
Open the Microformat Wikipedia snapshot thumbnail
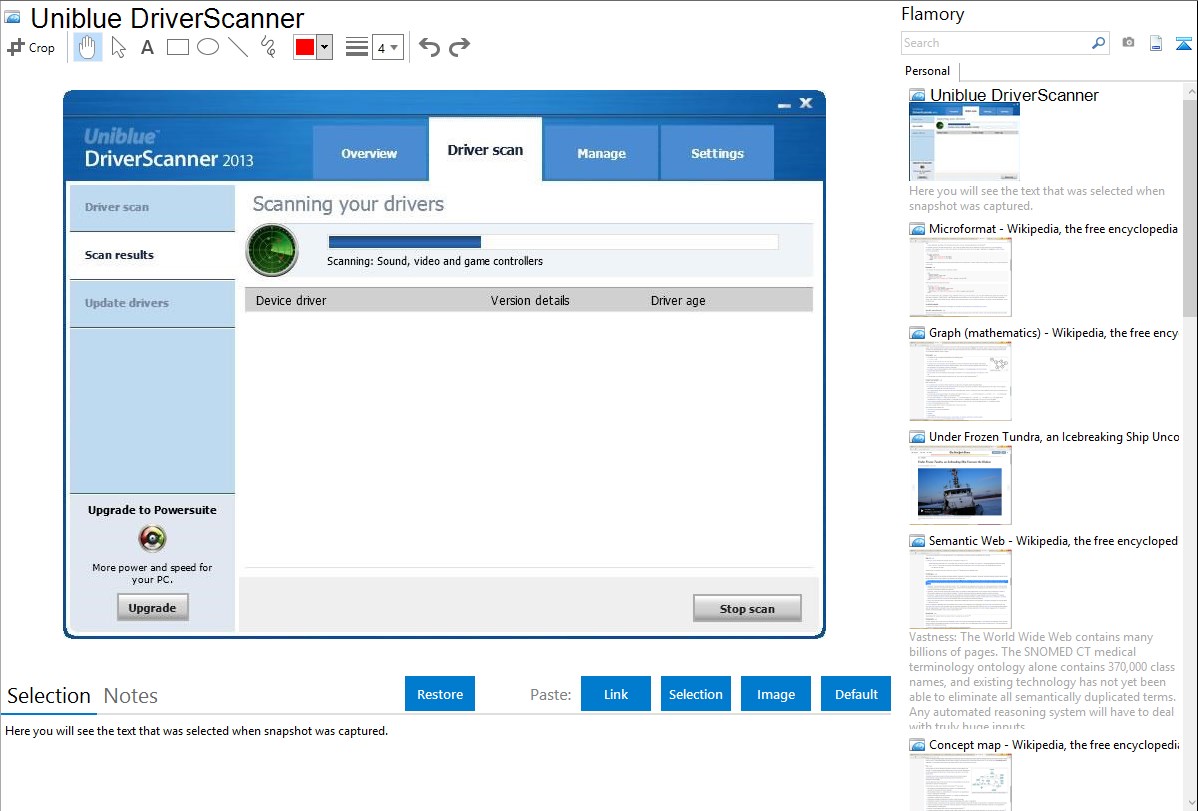point(960,277)
